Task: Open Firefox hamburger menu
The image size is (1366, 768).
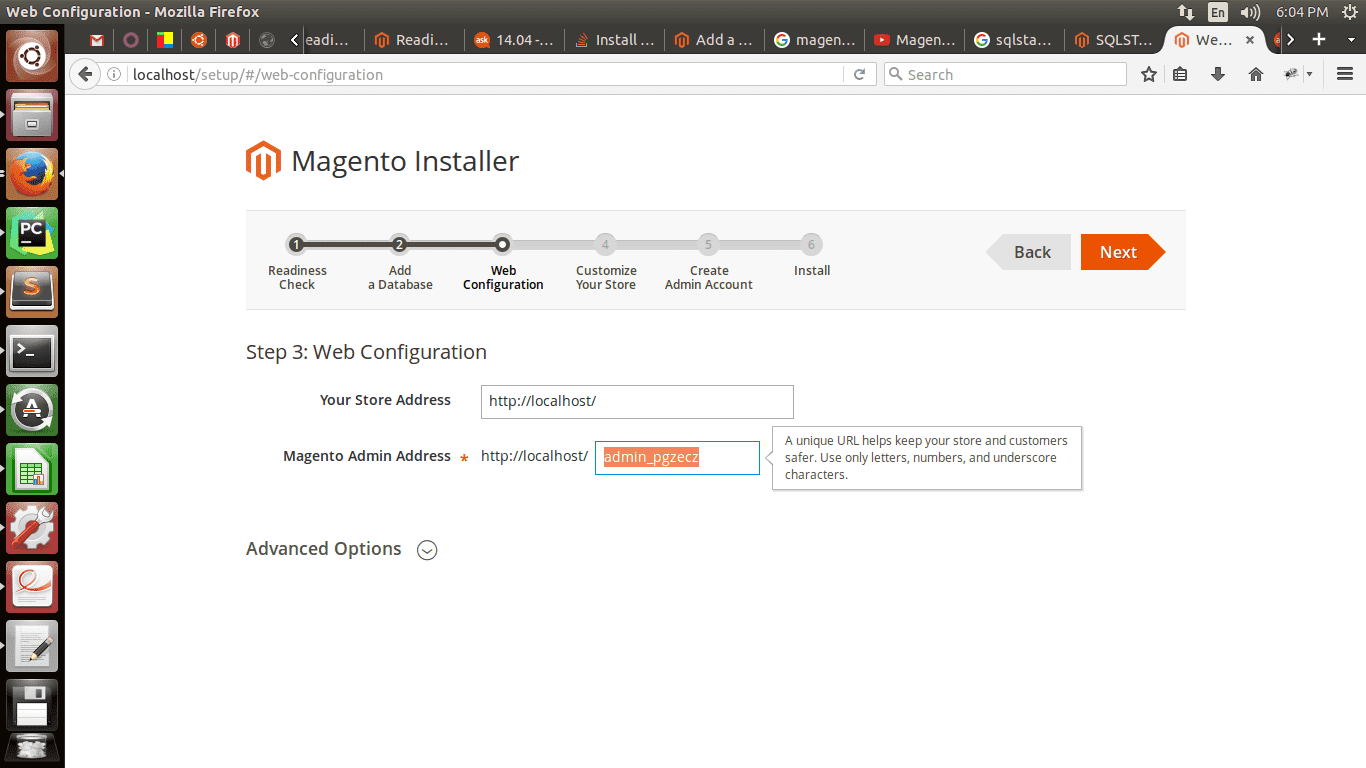Action: [1345, 74]
